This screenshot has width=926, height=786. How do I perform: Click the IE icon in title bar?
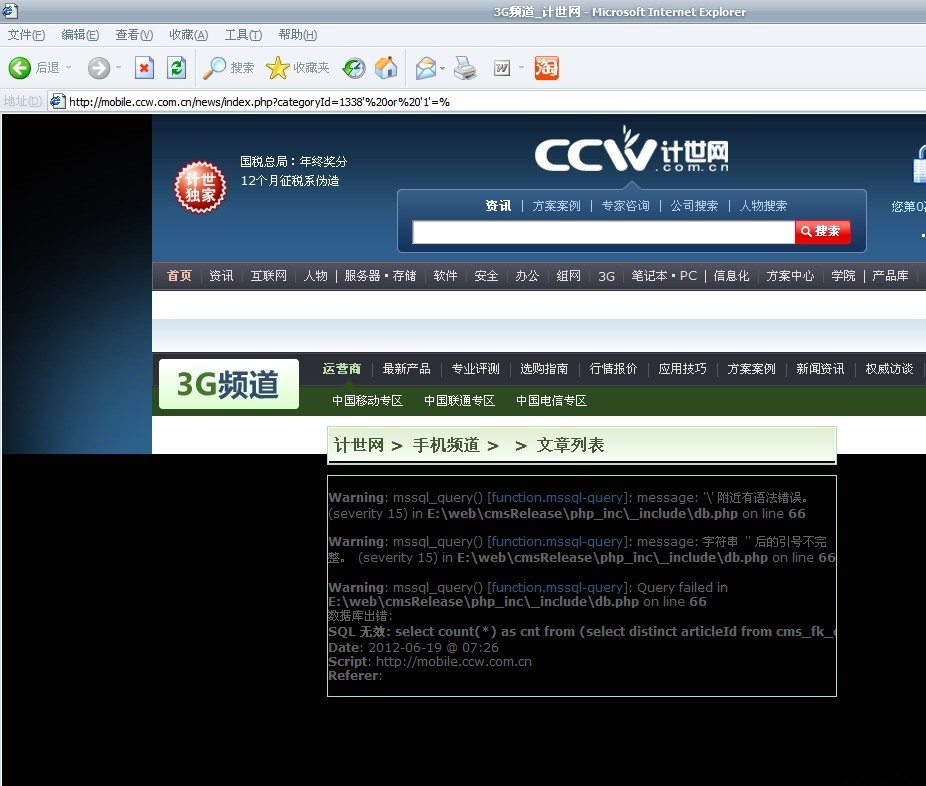click(x=9, y=11)
